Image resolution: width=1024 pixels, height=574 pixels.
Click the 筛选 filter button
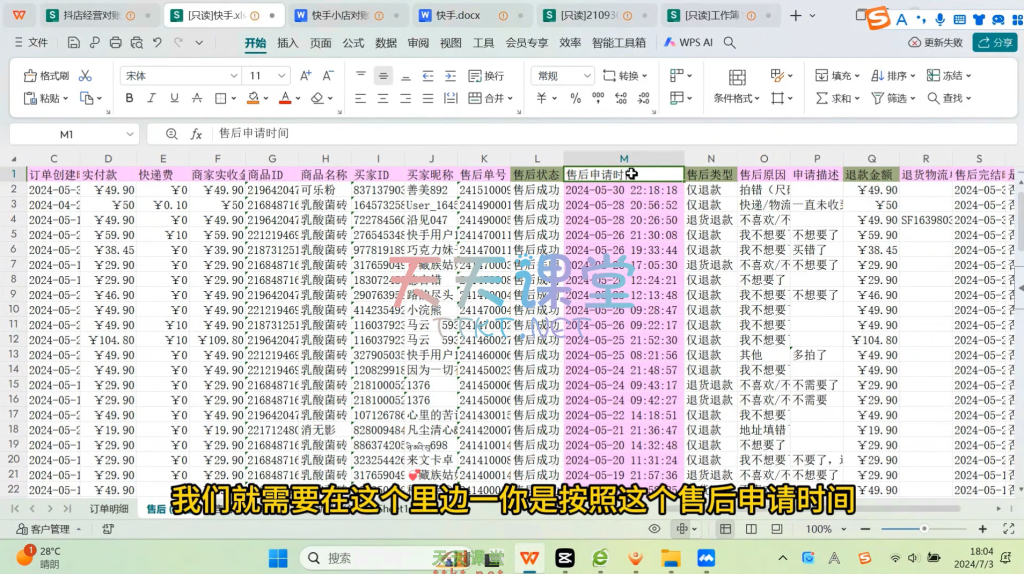click(890, 98)
